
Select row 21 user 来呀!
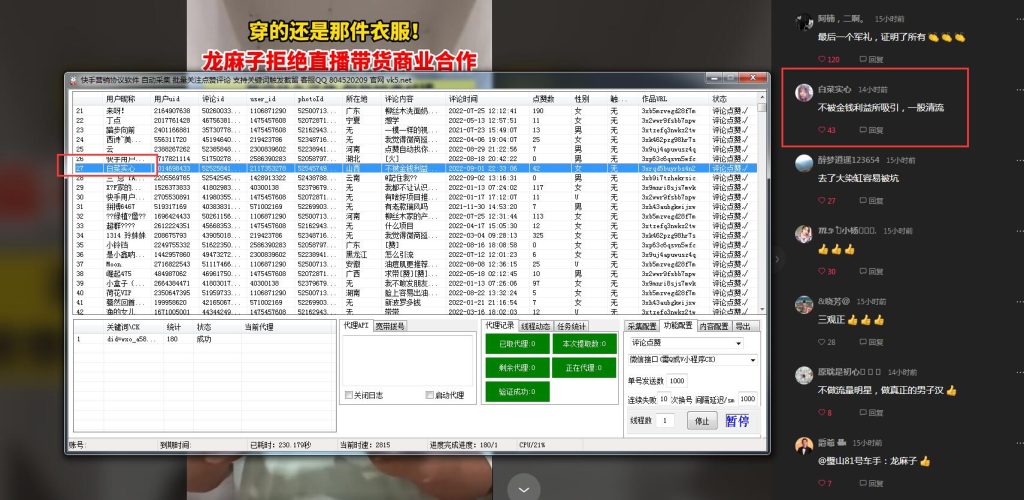(x=415, y=111)
